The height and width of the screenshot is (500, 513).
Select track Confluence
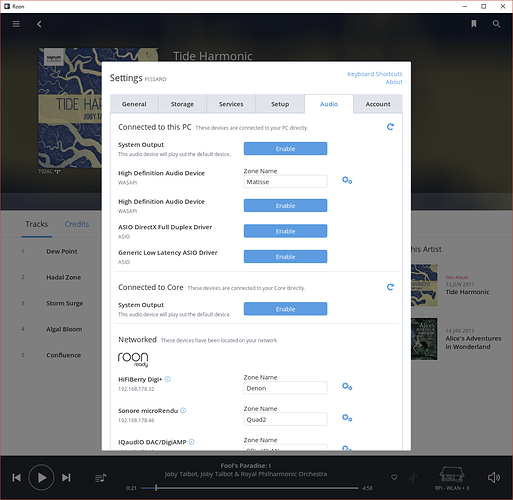[x=64, y=355]
